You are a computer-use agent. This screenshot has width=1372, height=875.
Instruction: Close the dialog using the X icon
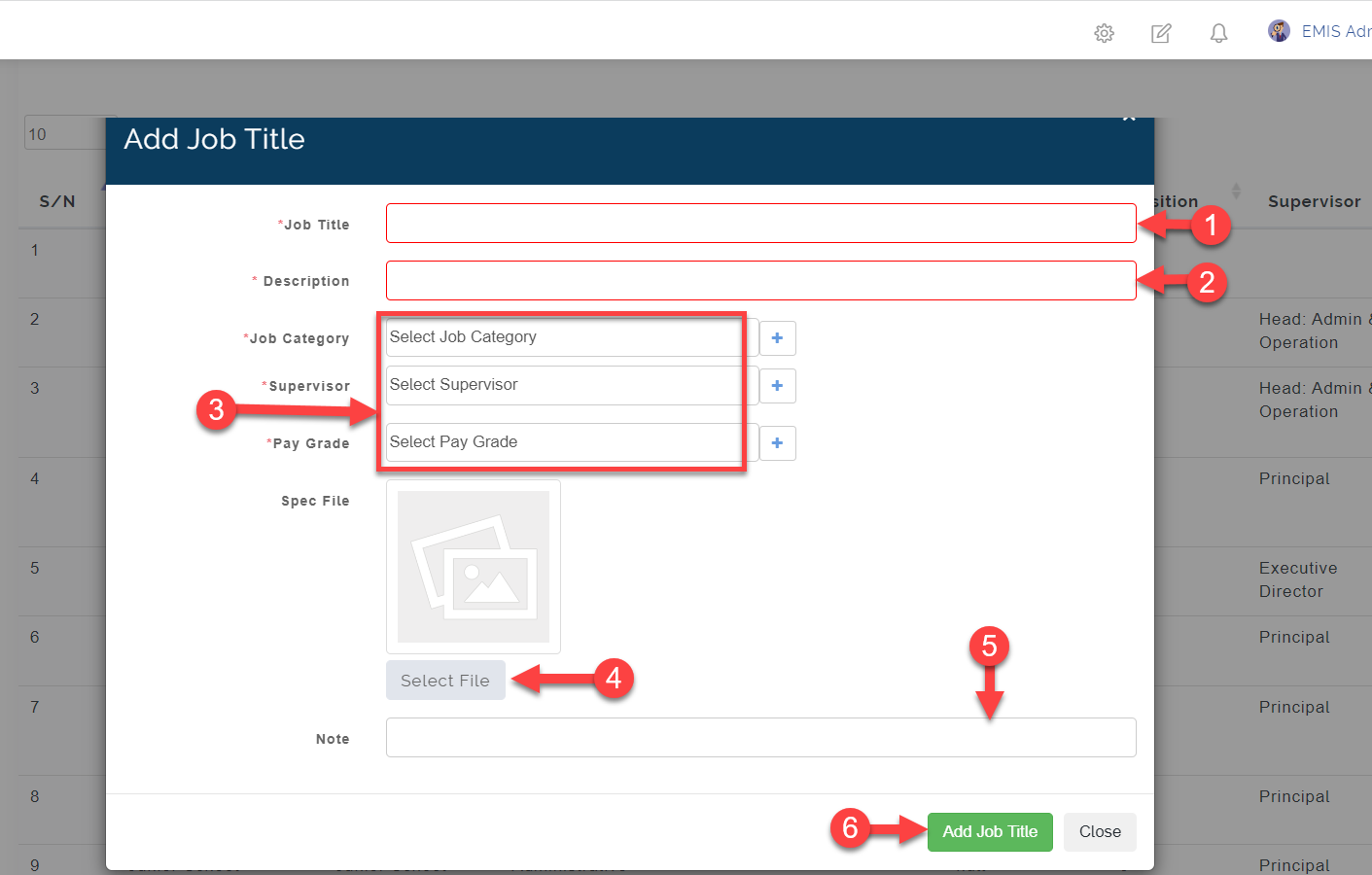1129,119
